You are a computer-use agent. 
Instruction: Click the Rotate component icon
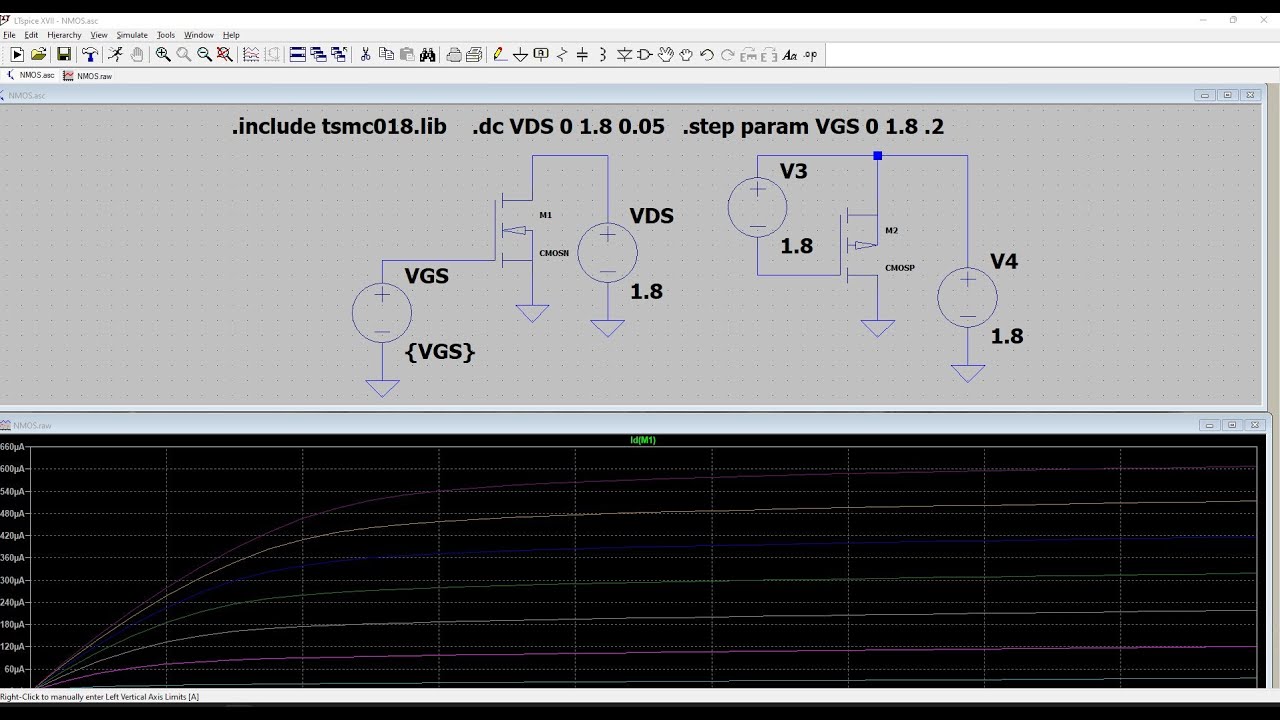[x=749, y=55]
